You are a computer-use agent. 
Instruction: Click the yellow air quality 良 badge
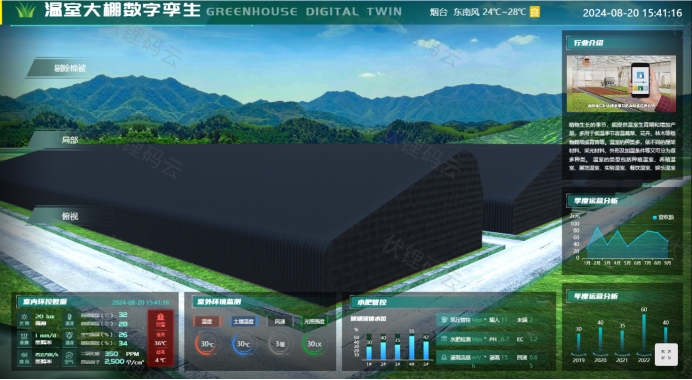pyautogui.click(x=535, y=12)
